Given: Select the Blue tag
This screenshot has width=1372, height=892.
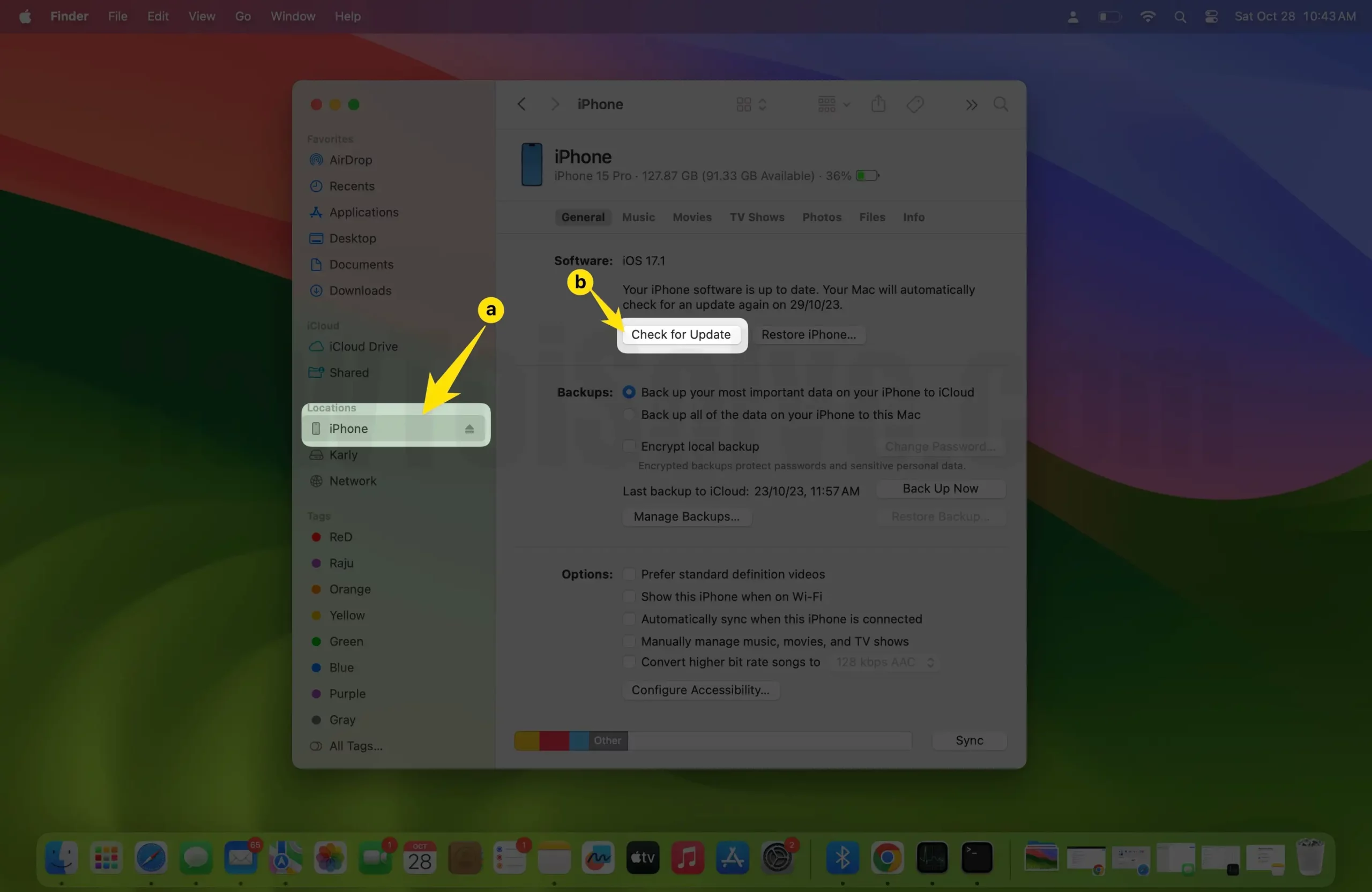Looking at the screenshot, I should [x=341, y=668].
